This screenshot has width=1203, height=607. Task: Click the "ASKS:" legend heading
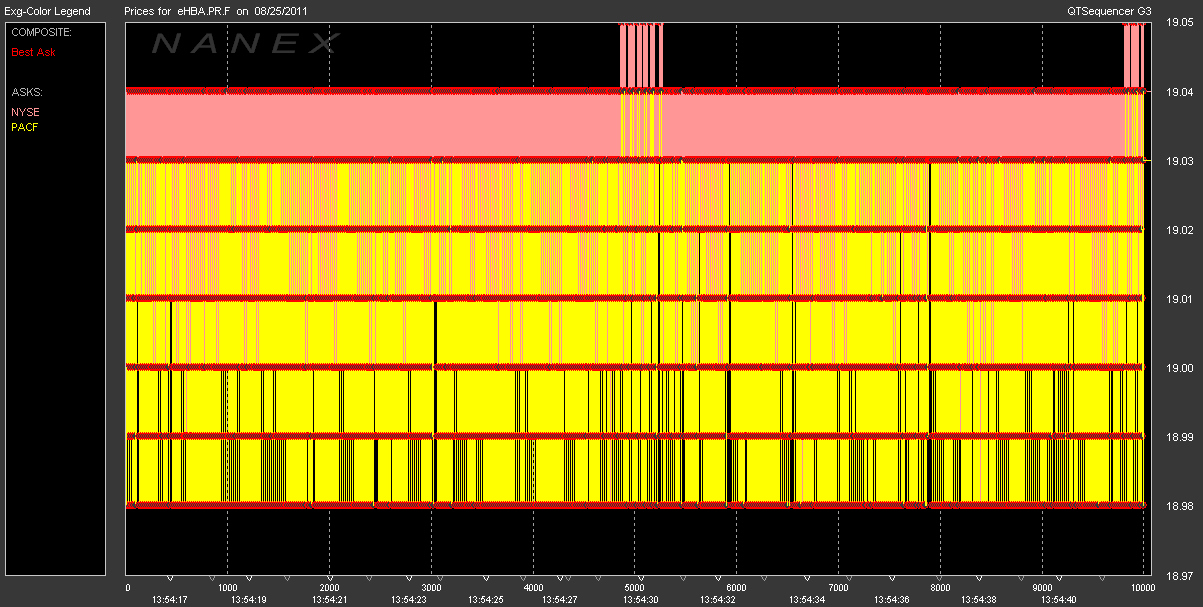coord(26,92)
